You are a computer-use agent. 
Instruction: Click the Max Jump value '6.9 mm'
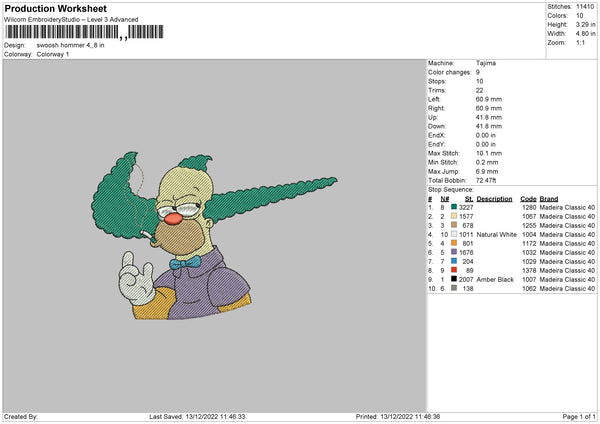487,171
